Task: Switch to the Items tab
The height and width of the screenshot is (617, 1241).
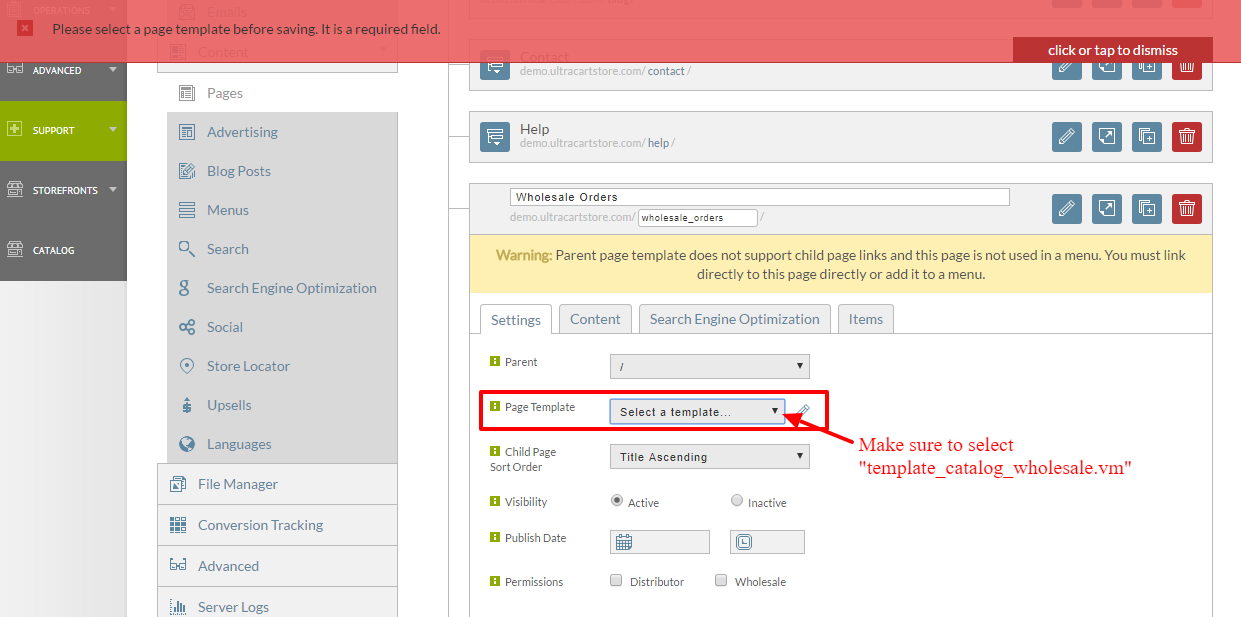Action: (x=866, y=318)
